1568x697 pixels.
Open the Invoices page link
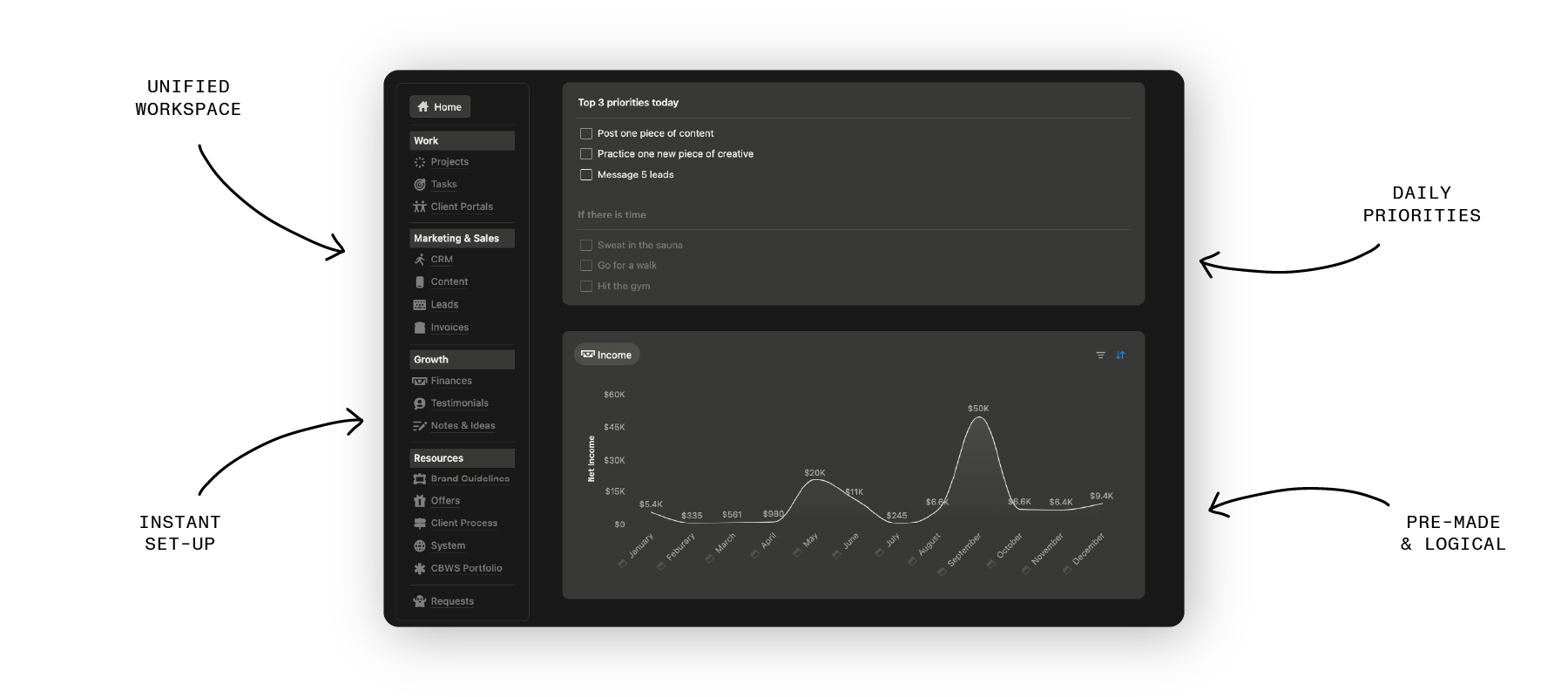[x=449, y=328]
